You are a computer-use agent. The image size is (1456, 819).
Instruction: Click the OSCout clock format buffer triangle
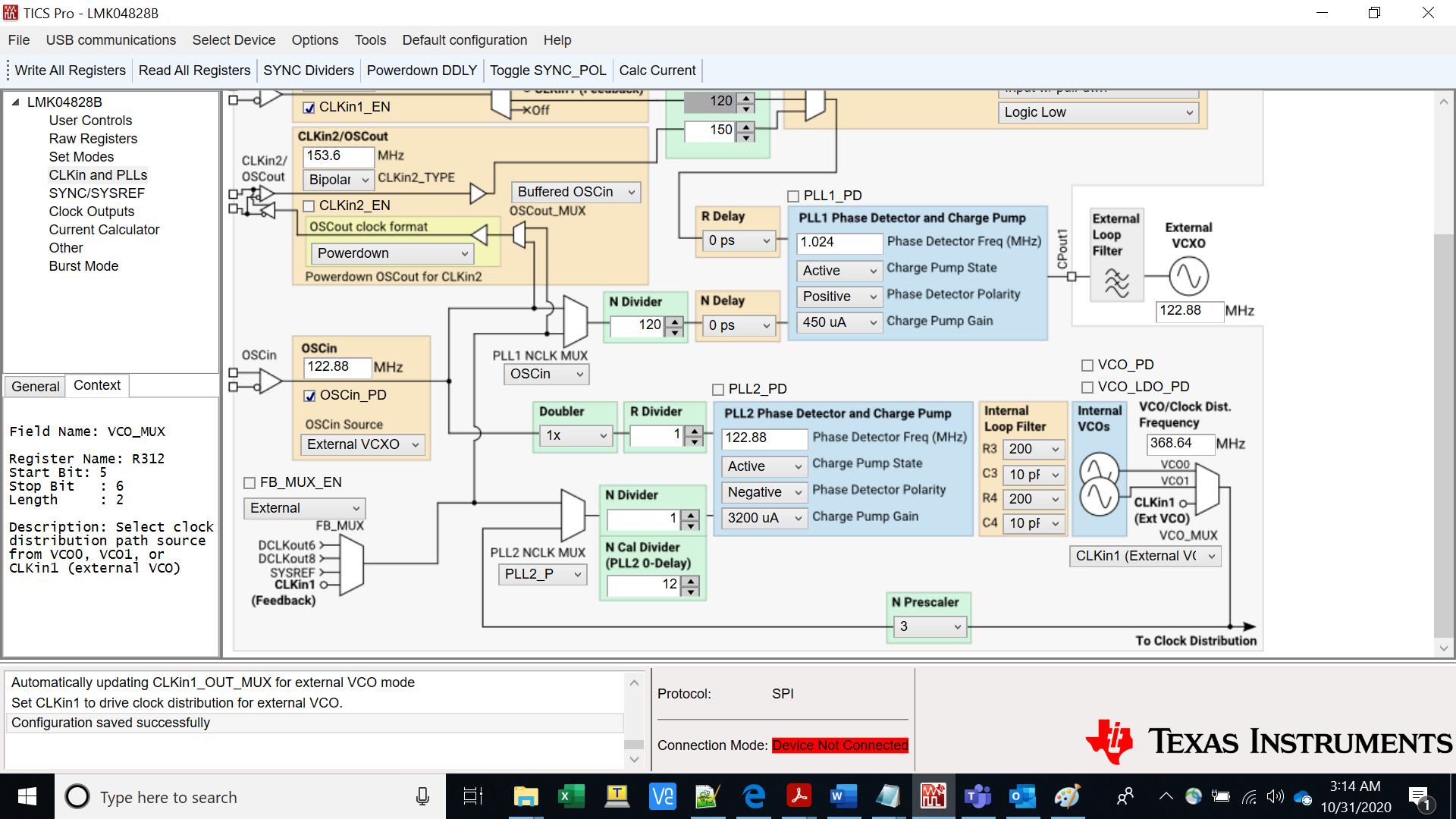479,234
